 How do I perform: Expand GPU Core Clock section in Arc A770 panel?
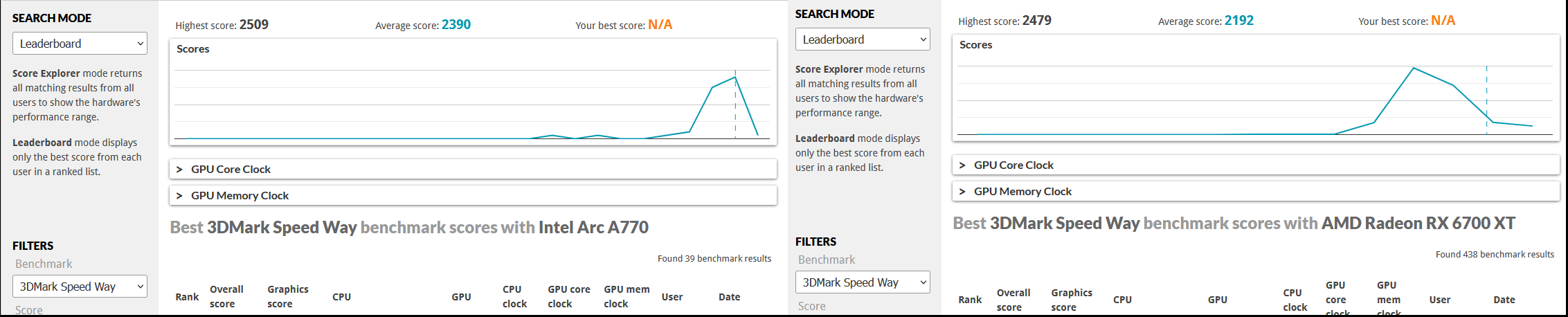tap(473, 169)
